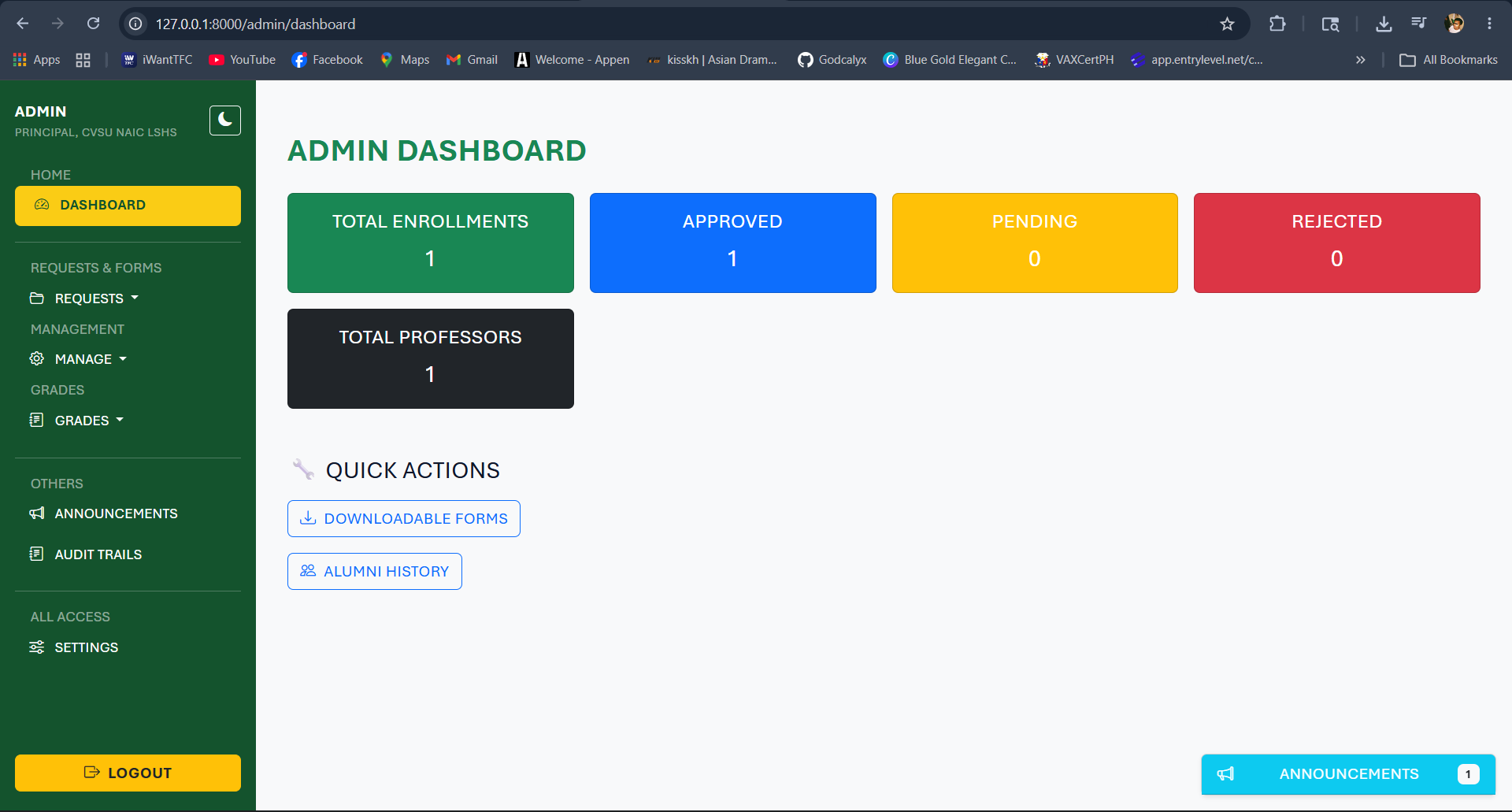Click the logout arrow icon

tap(92, 773)
